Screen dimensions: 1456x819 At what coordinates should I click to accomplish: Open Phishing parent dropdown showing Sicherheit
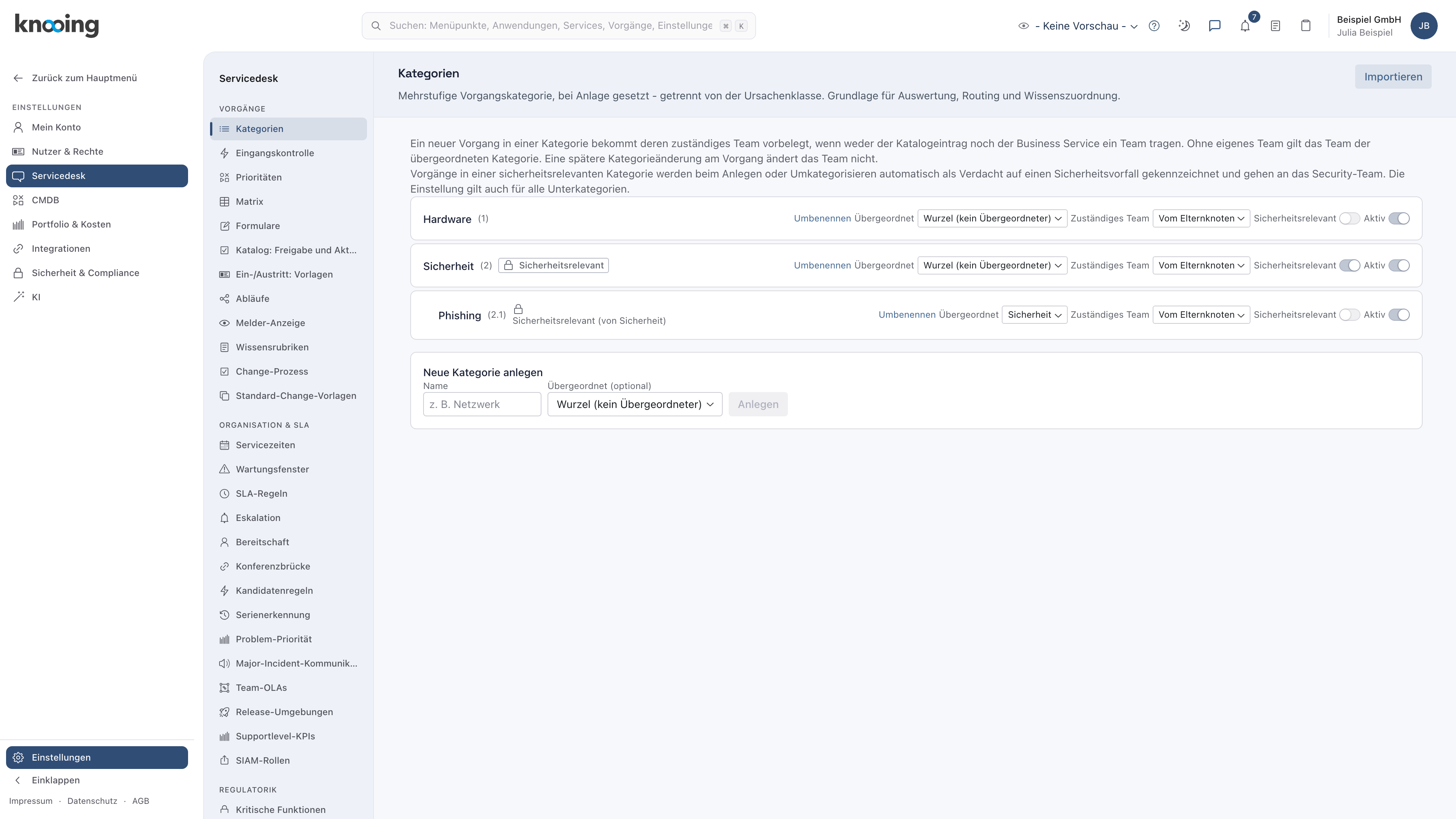1034,315
